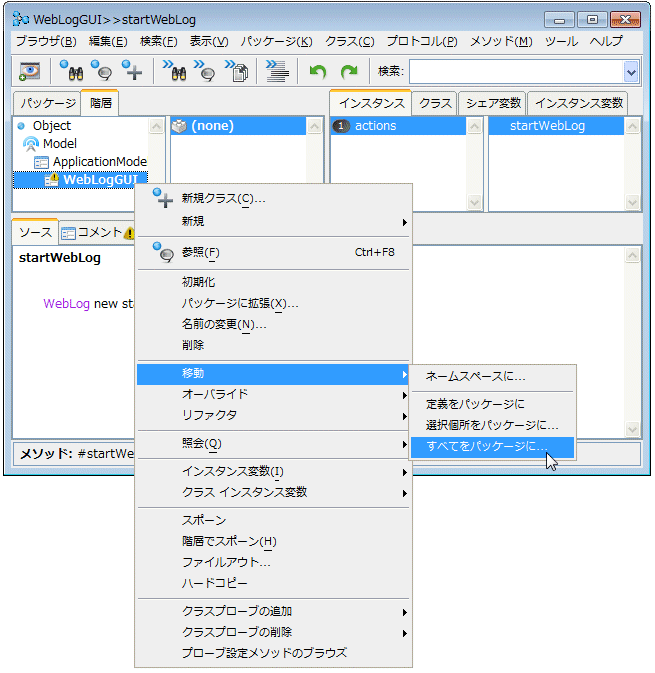Switch to the パッケージ tab
655x673 pixels.
click(47, 103)
